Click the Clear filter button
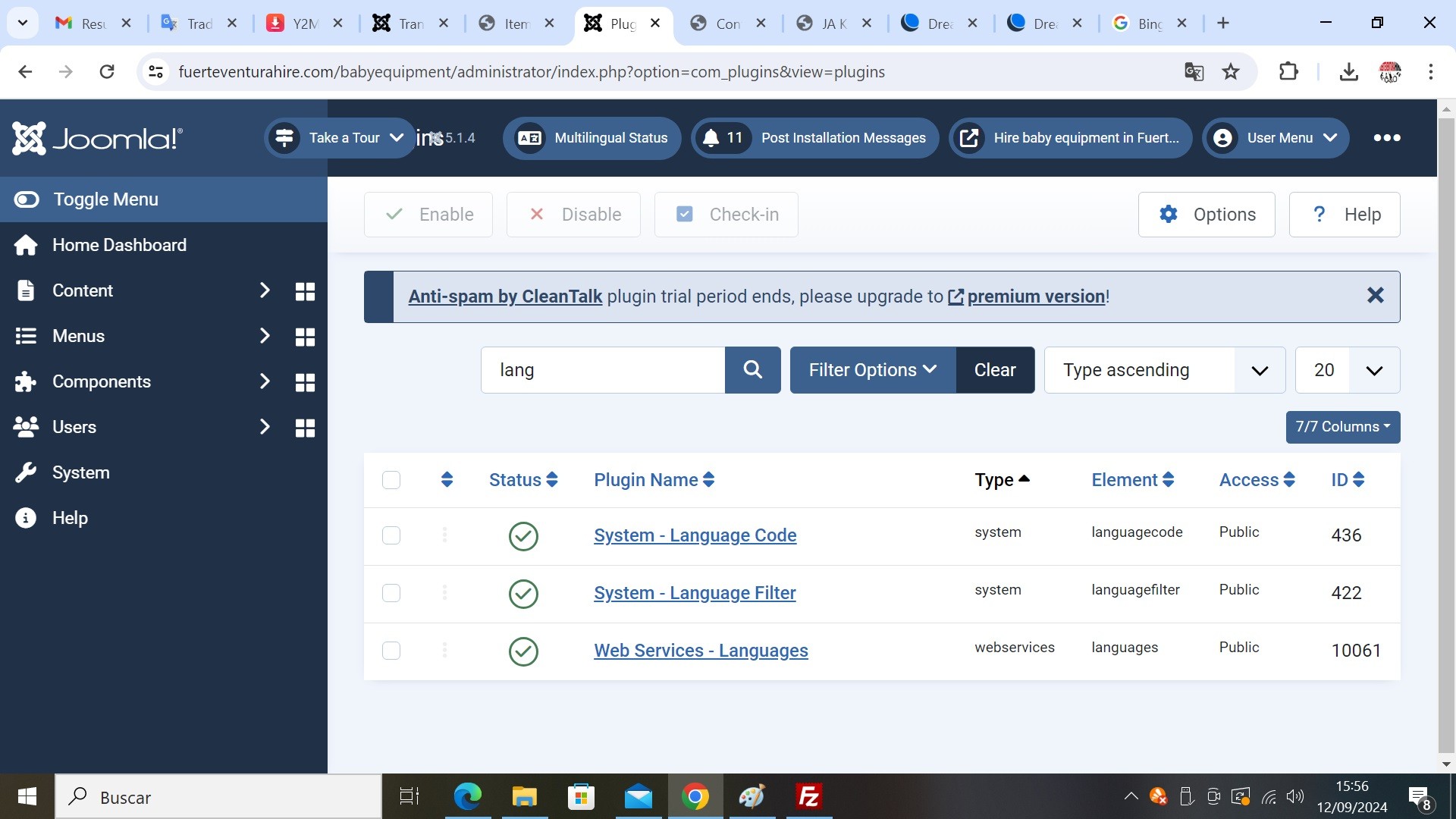Screen dimensions: 1456x819 (995, 370)
